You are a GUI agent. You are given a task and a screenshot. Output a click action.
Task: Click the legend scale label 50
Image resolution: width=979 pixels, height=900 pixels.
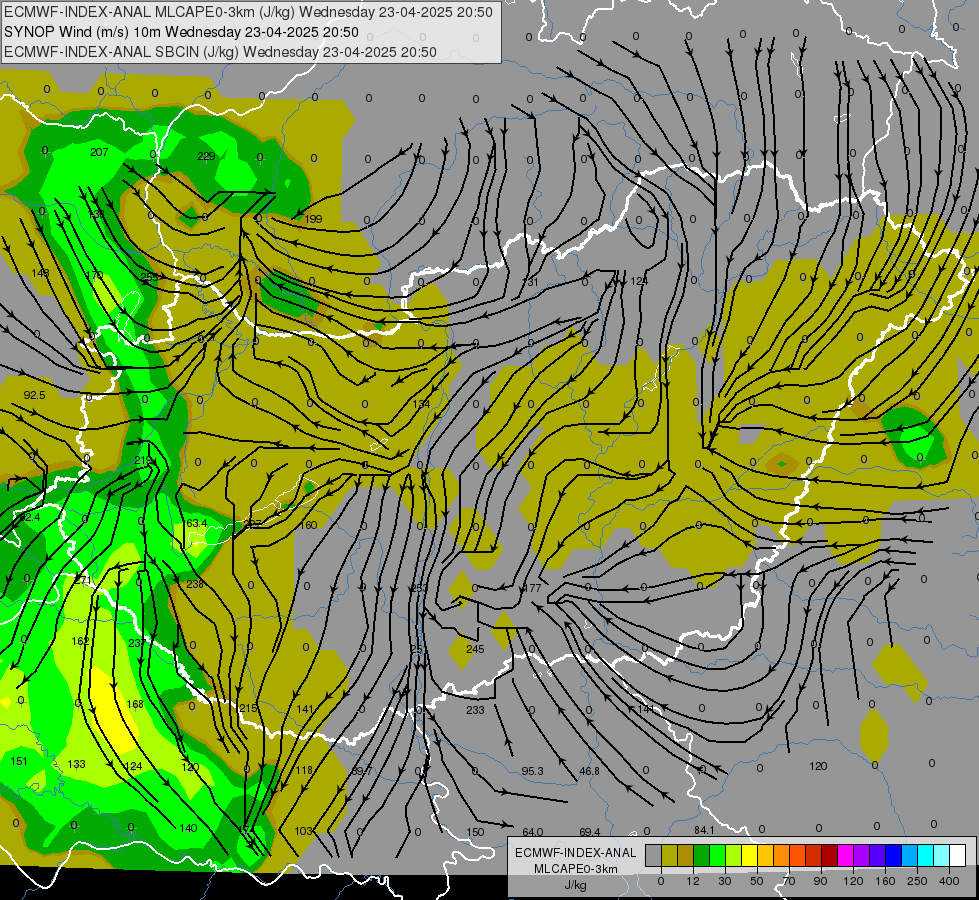pyautogui.click(x=757, y=881)
